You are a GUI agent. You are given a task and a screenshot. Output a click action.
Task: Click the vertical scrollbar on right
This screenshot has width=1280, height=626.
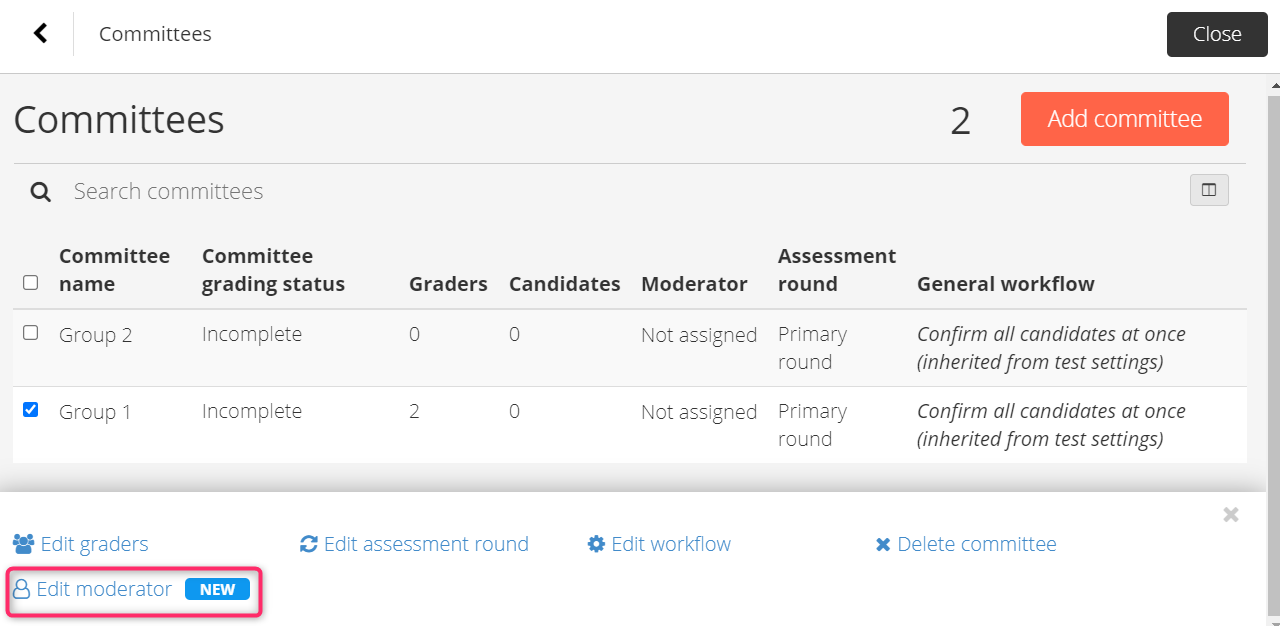pyautogui.click(x=1274, y=355)
